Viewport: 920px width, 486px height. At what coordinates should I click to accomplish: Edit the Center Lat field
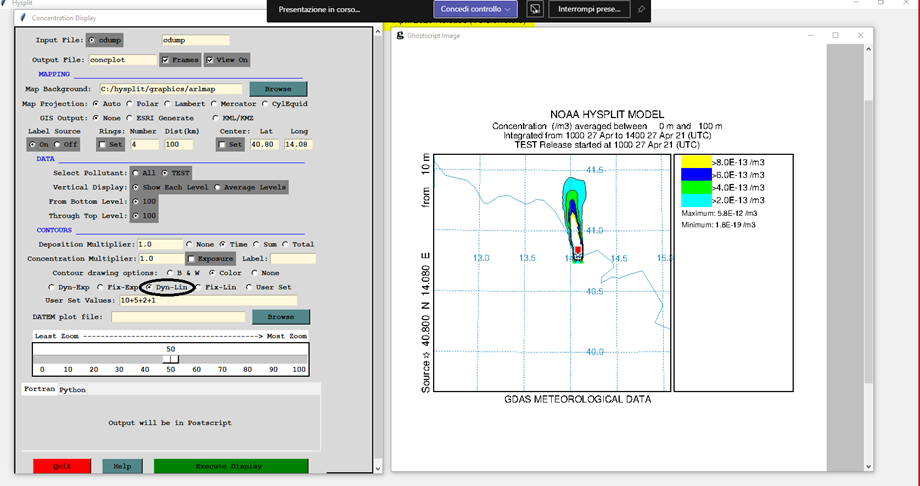pos(264,144)
